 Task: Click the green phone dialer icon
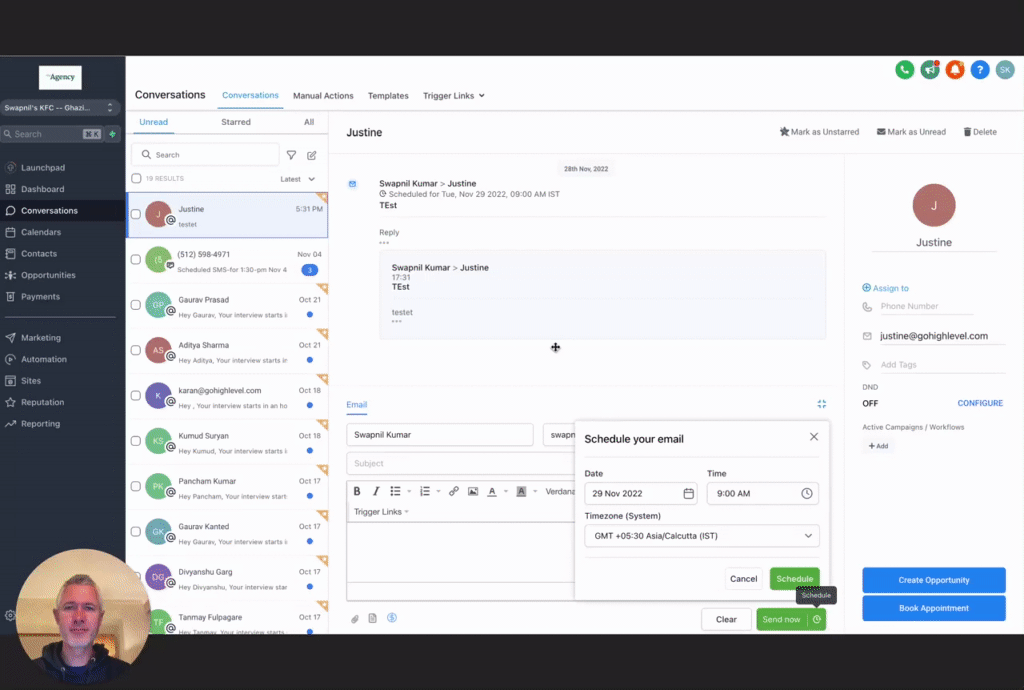coord(904,70)
